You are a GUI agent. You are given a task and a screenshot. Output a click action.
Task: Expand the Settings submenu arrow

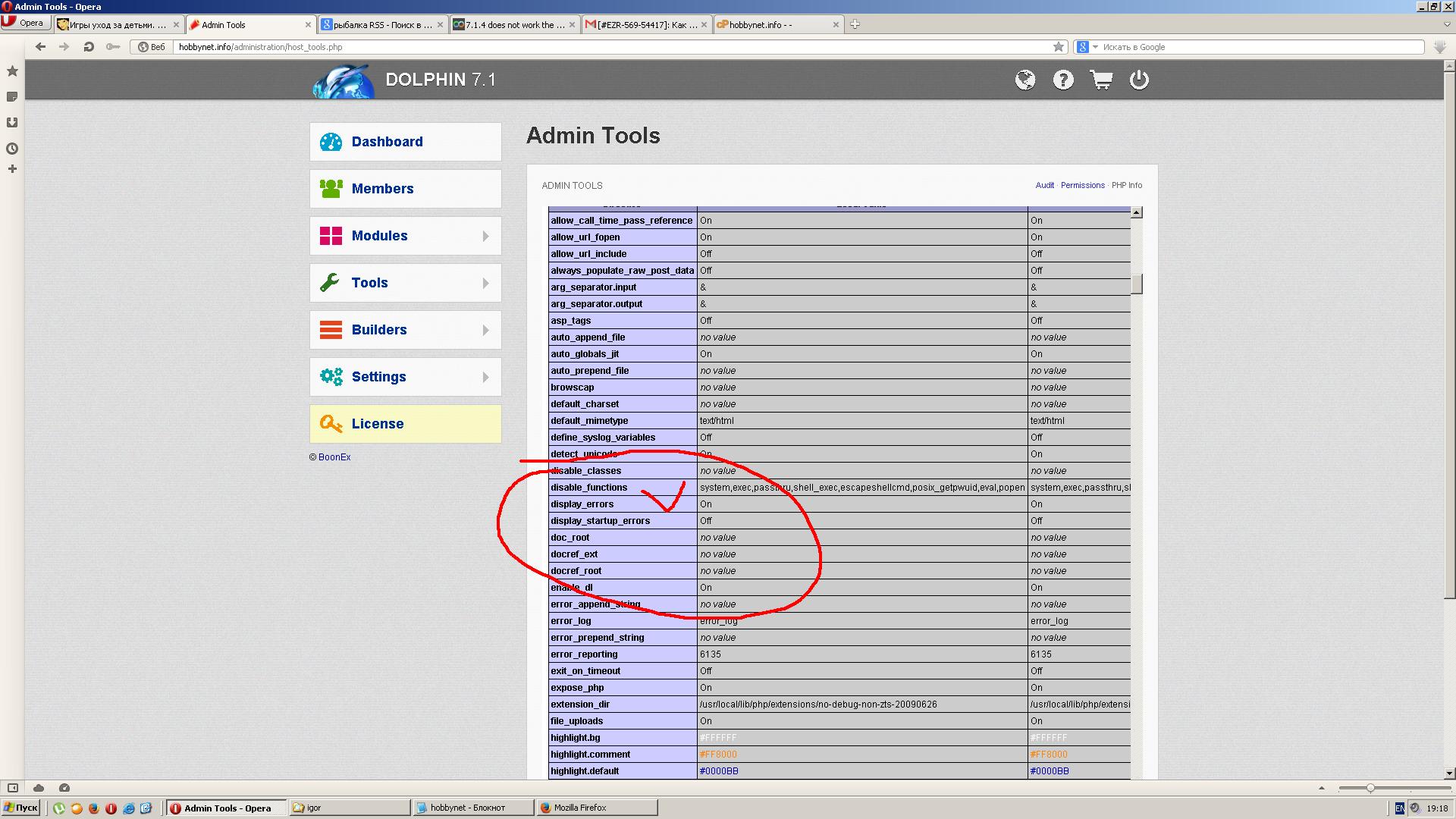(x=485, y=377)
